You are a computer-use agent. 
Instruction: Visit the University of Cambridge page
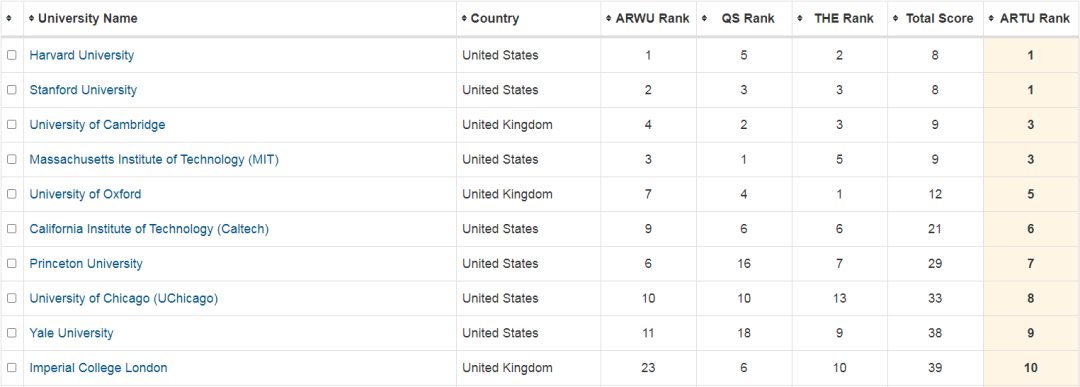click(97, 125)
